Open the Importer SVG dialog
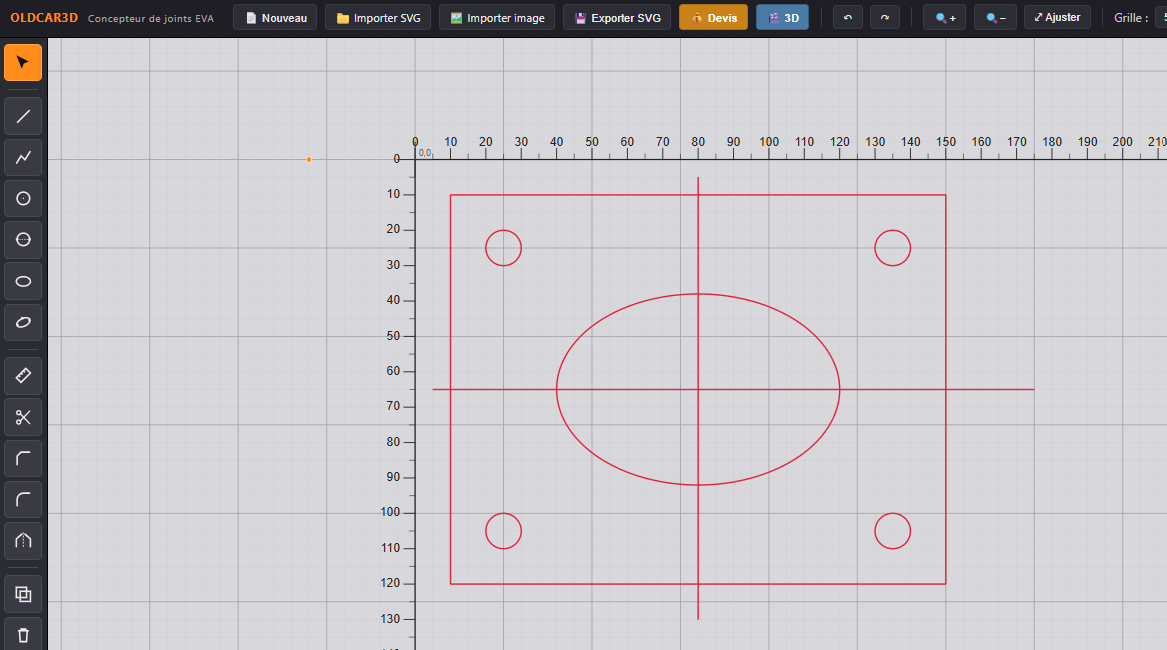Image resolution: width=1167 pixels, height=650 pixels. coord(378,17)
